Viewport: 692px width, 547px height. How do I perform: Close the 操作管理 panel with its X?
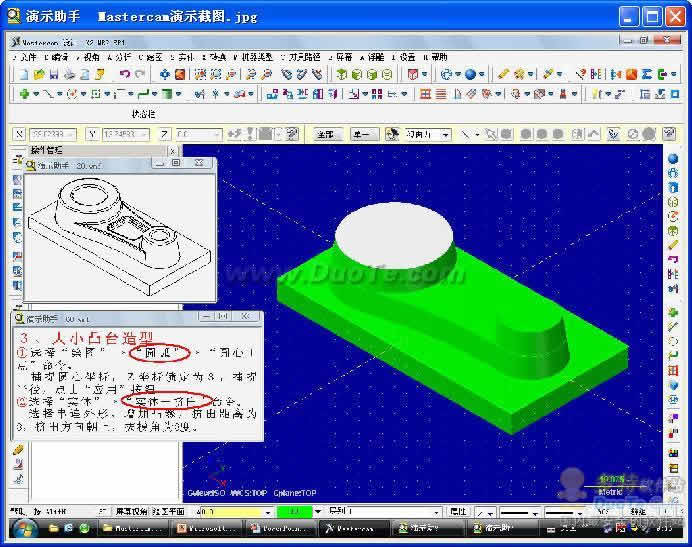click(173, 151)
